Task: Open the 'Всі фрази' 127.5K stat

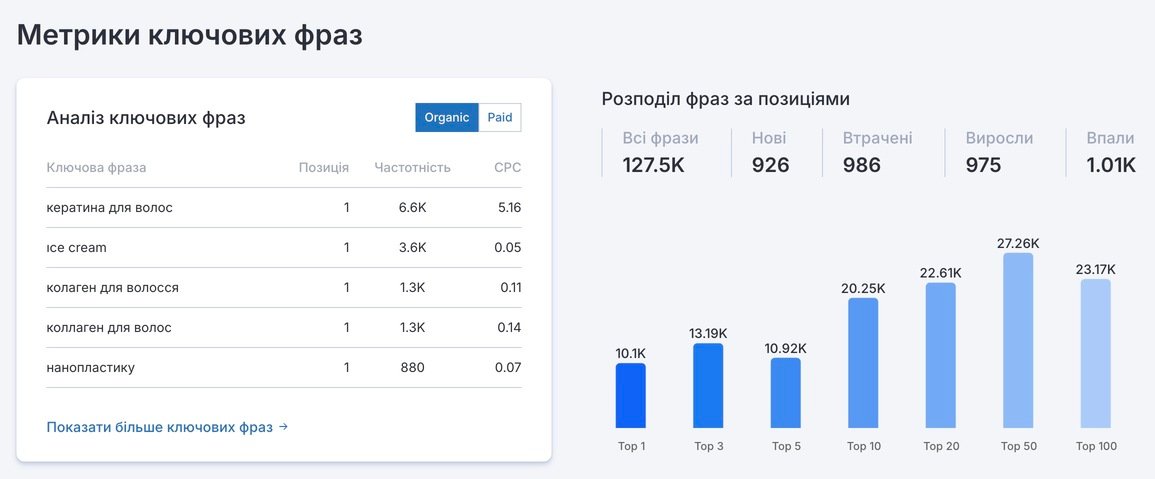Action: (x=661, y=153)
